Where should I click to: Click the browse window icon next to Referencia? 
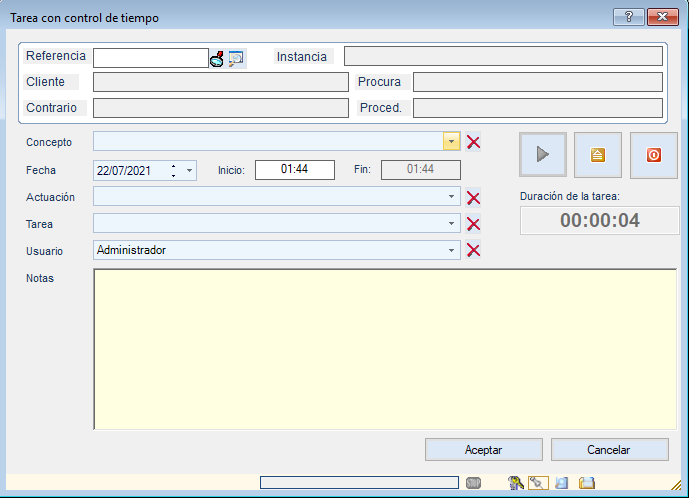(236, 58)
